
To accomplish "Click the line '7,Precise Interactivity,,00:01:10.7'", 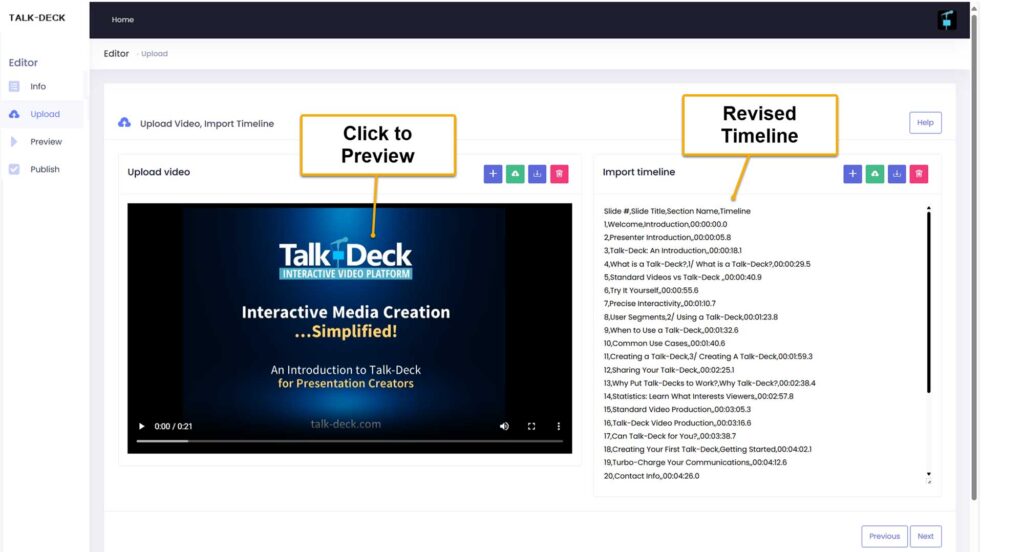I will click(660, 303).
